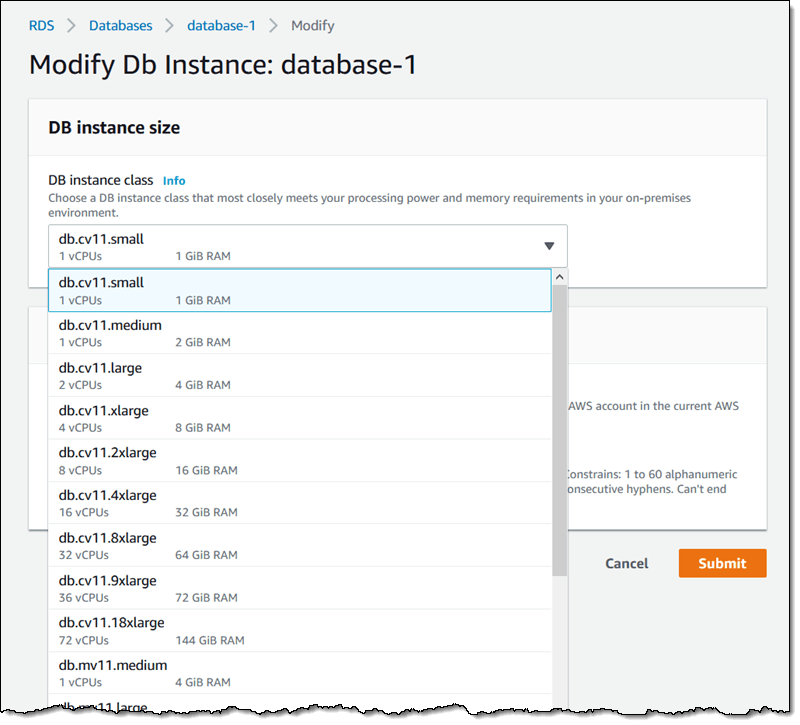Submit the instance modification
This screenshot has width=800, height=725.
click(722, 563)
